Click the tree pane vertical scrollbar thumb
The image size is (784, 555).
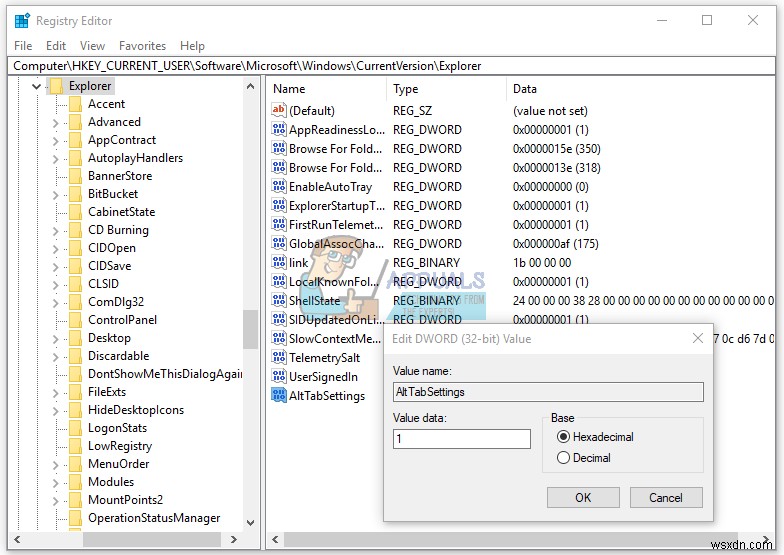250,329
